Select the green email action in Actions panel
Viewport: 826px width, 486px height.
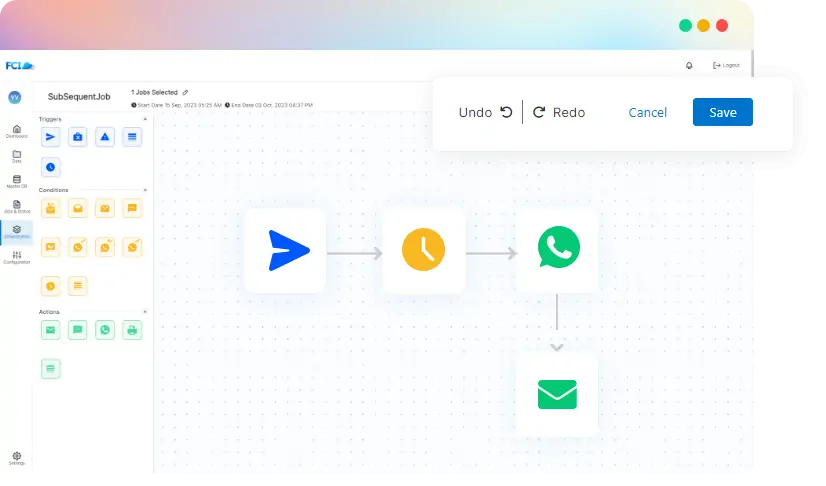coord(51,329)
